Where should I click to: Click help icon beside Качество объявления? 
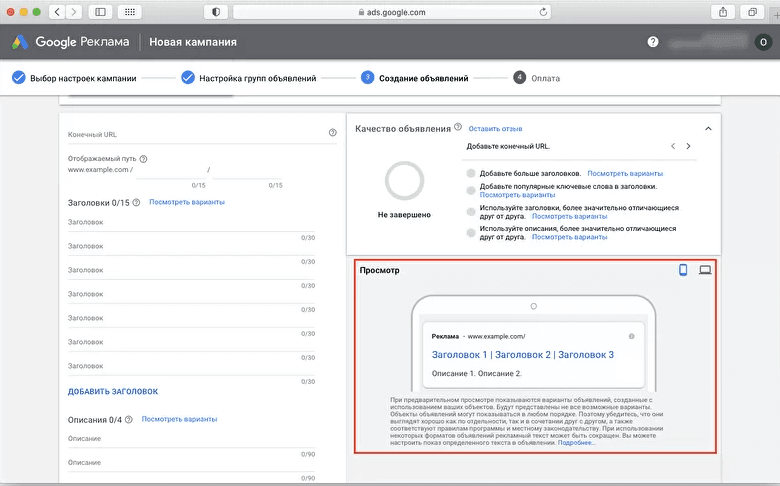click(458, 127)
